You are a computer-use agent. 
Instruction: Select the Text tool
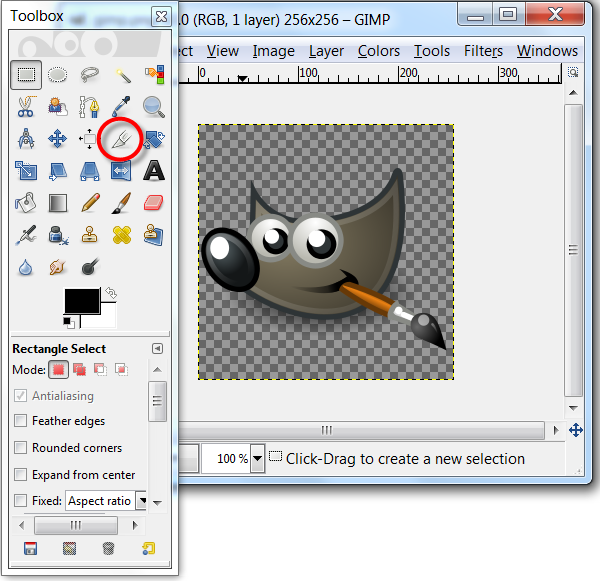pos(154,171)
